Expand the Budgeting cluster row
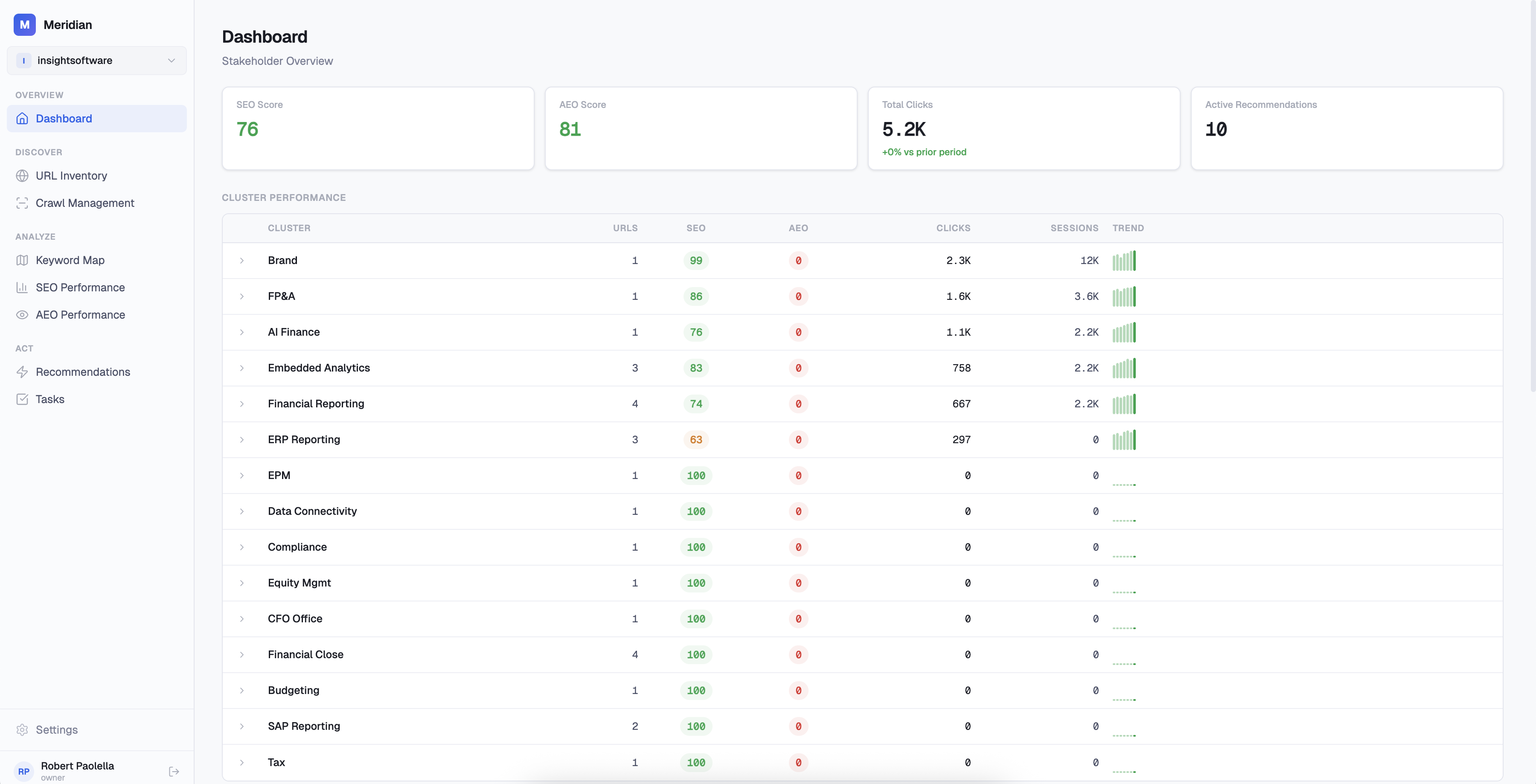 coord(242,691)
